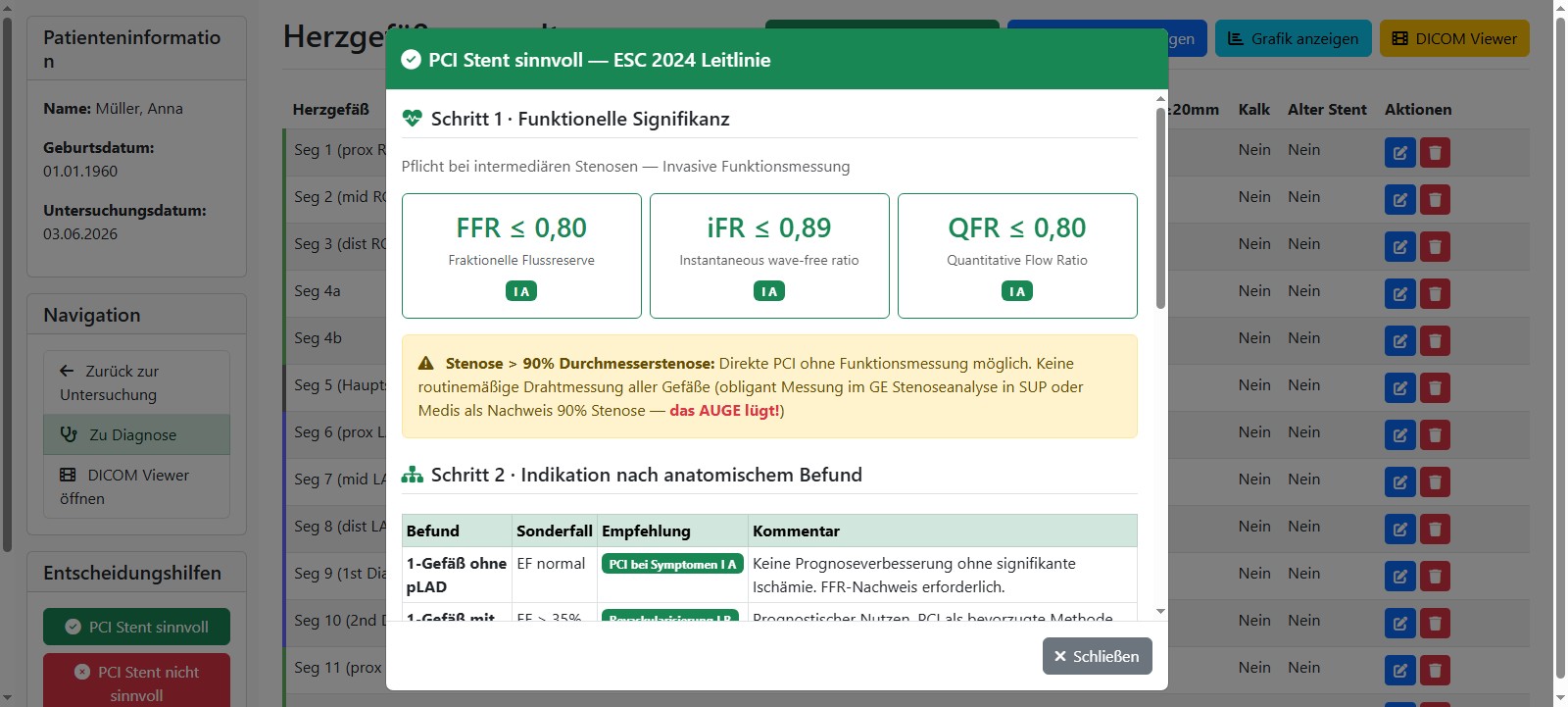
Task: Edit the Seg 1 row entry
Action: 1400,153
